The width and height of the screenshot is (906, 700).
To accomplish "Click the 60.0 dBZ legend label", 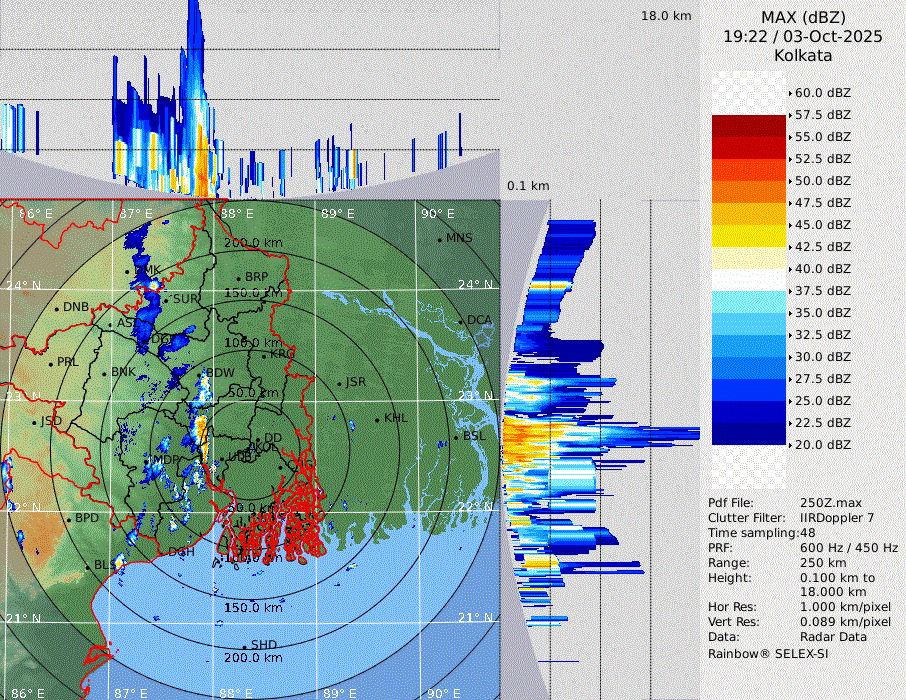I will pos(822,93).
